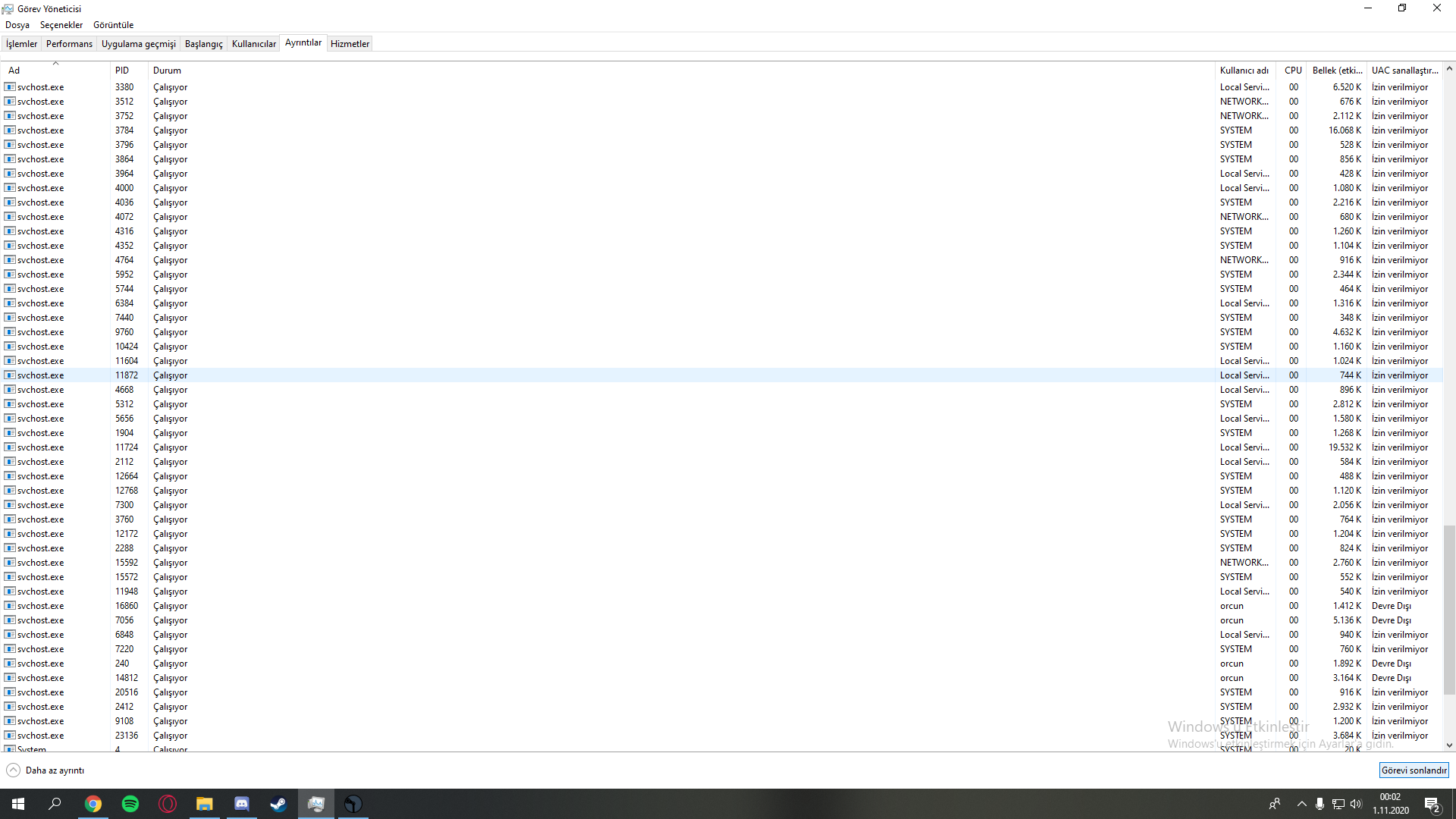Image resolution: width=1456 pixels, height=819 pixels.
Task: Sort by the Ad column header
Action: click(x=14, y=71)
